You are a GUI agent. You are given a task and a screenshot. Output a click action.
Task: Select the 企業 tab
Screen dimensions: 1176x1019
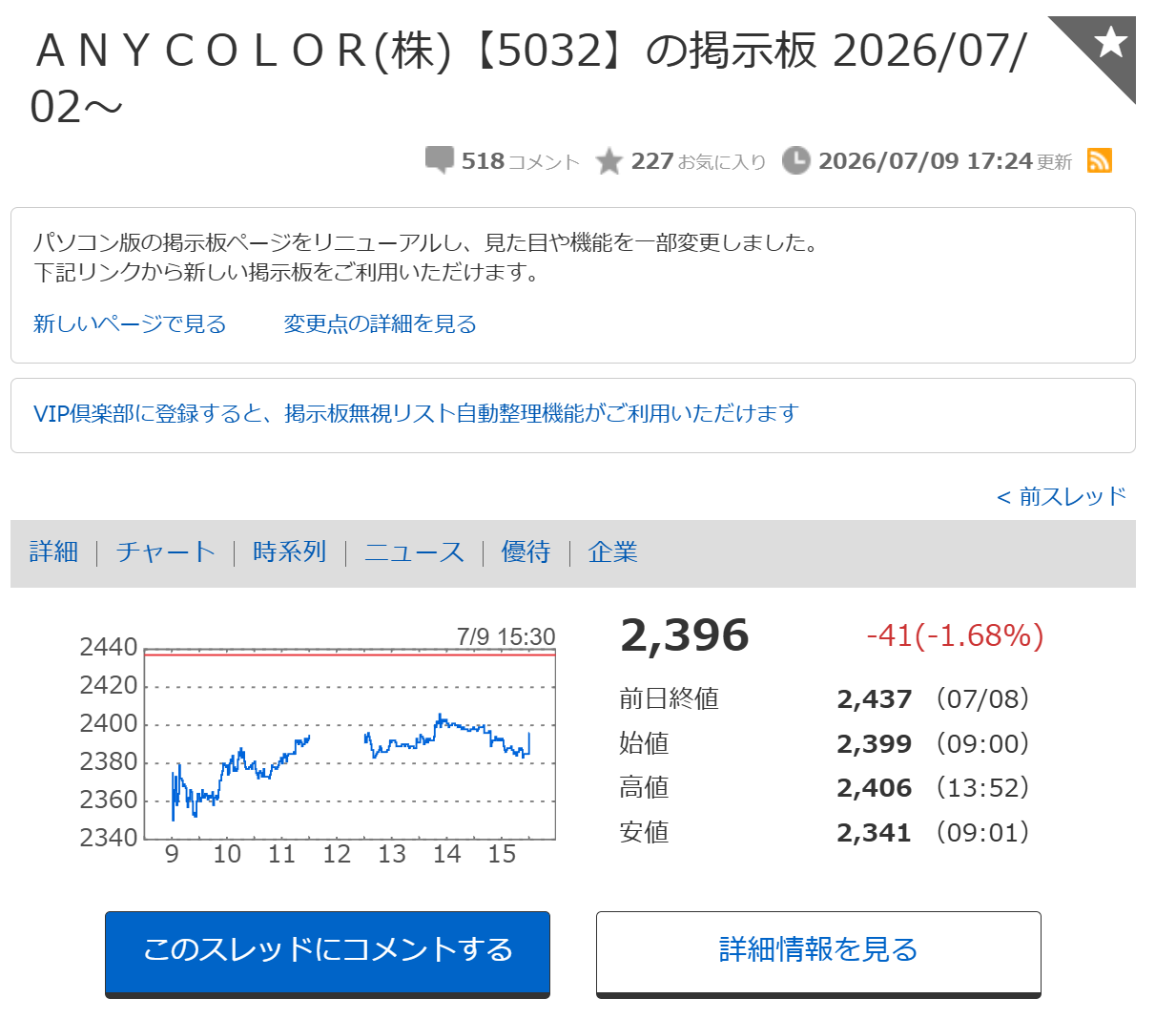point(613,551)
